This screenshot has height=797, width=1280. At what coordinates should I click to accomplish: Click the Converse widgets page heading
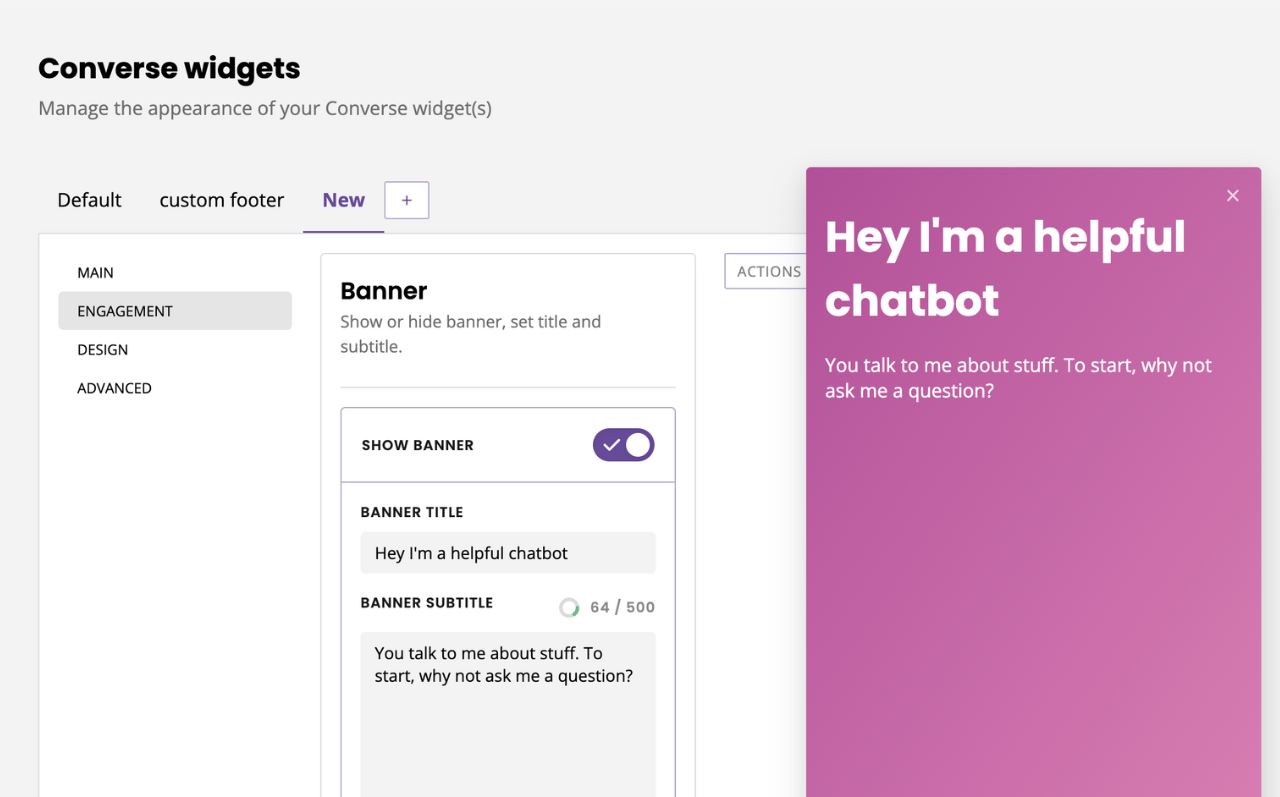169,68
